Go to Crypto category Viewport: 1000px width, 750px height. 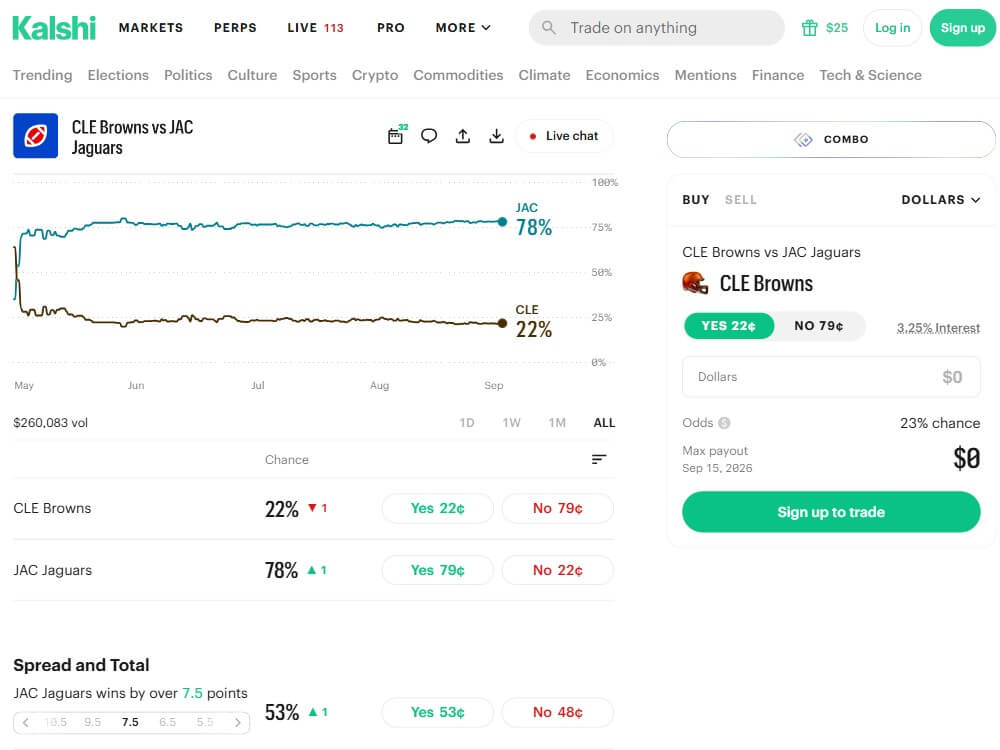375,75
